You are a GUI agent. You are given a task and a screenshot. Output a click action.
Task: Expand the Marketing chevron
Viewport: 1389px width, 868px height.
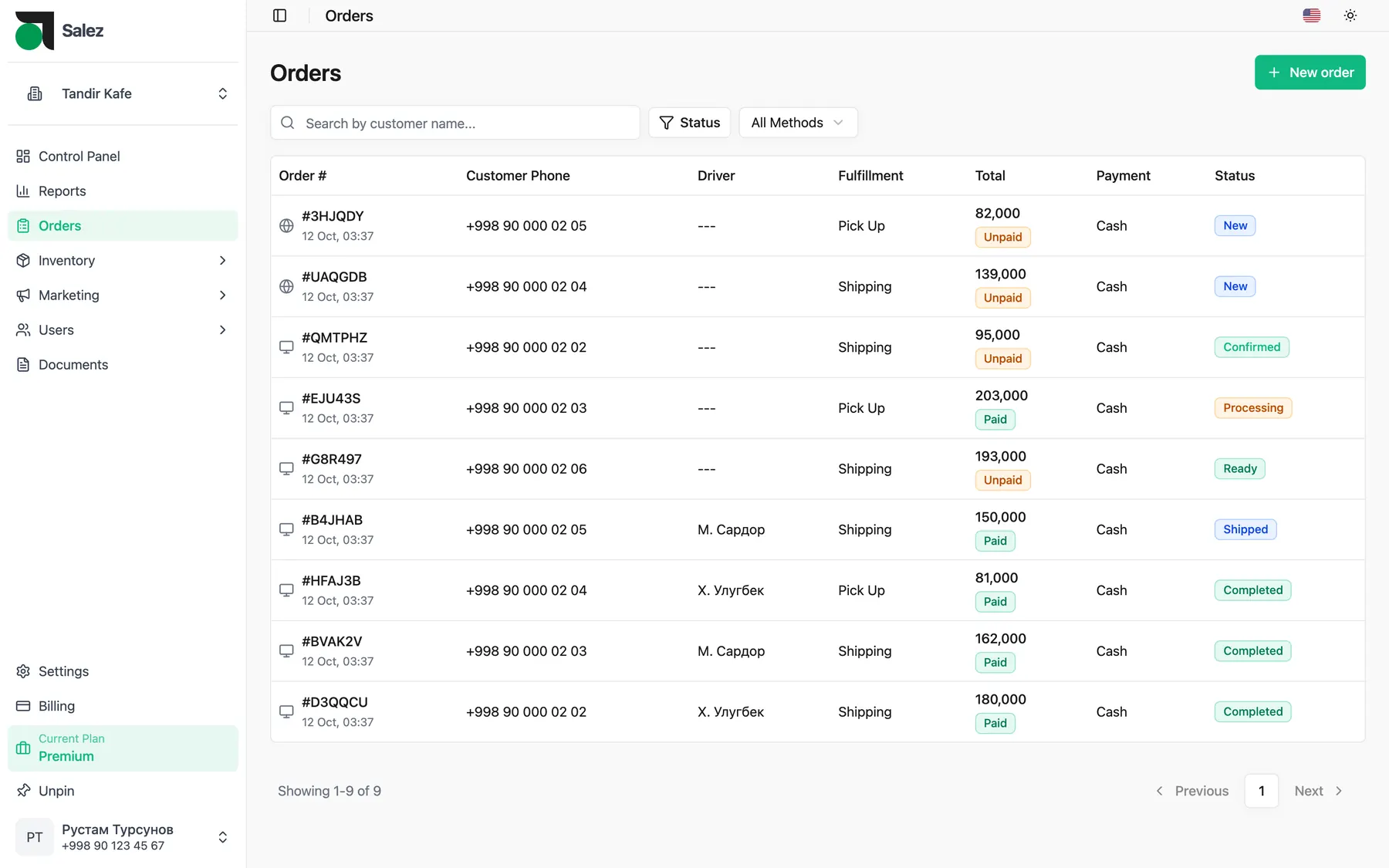(x=222, y=295)
